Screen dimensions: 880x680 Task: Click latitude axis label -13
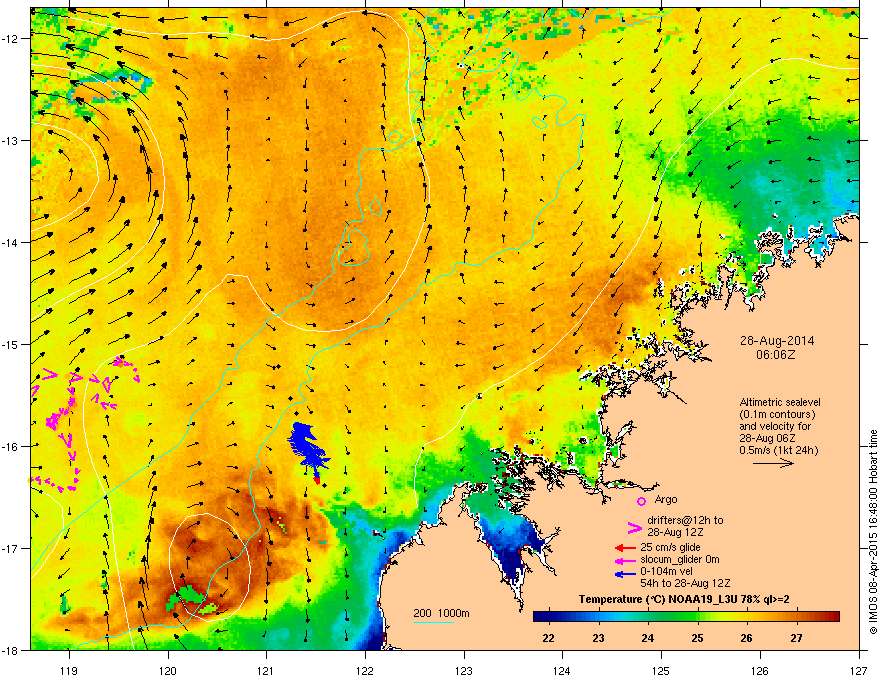tap(11, 140)
